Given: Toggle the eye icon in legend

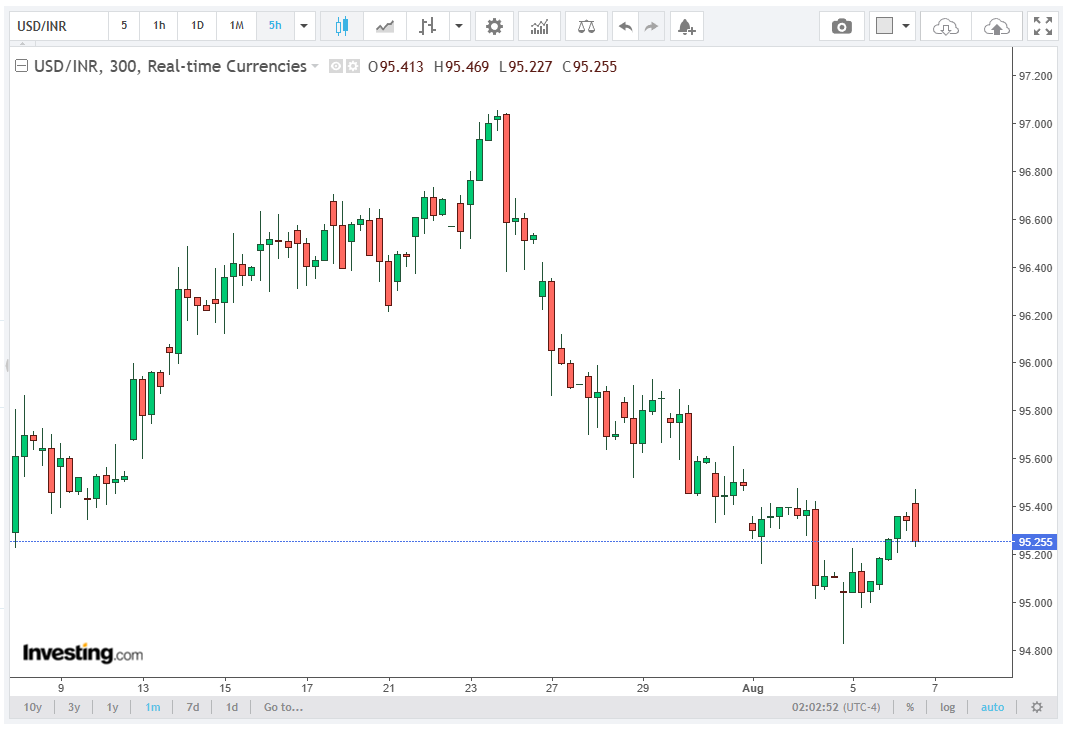Looking at the screenshot, I should (335, 66).
